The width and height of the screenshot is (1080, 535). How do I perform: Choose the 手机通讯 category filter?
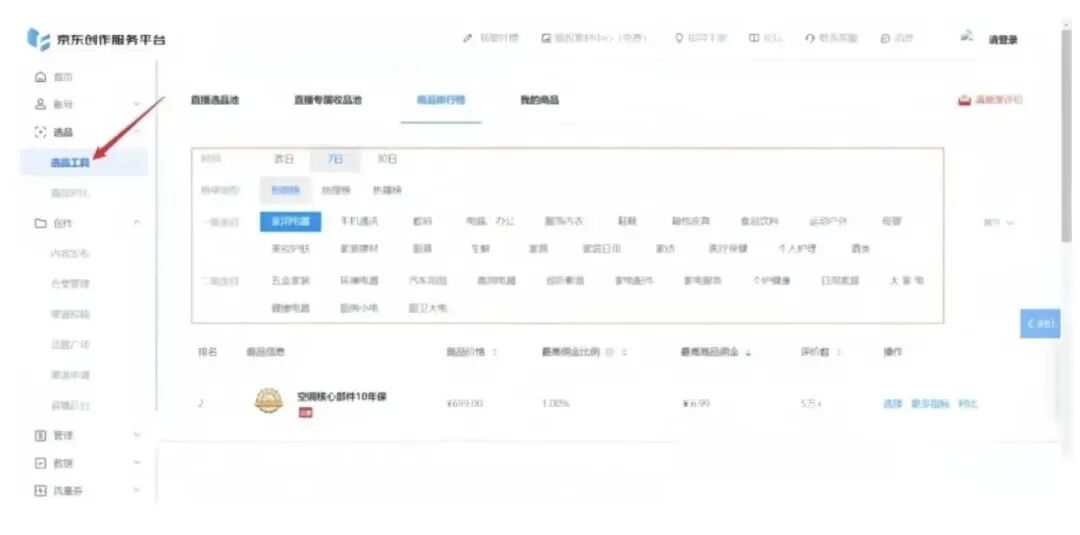[359, 221]
